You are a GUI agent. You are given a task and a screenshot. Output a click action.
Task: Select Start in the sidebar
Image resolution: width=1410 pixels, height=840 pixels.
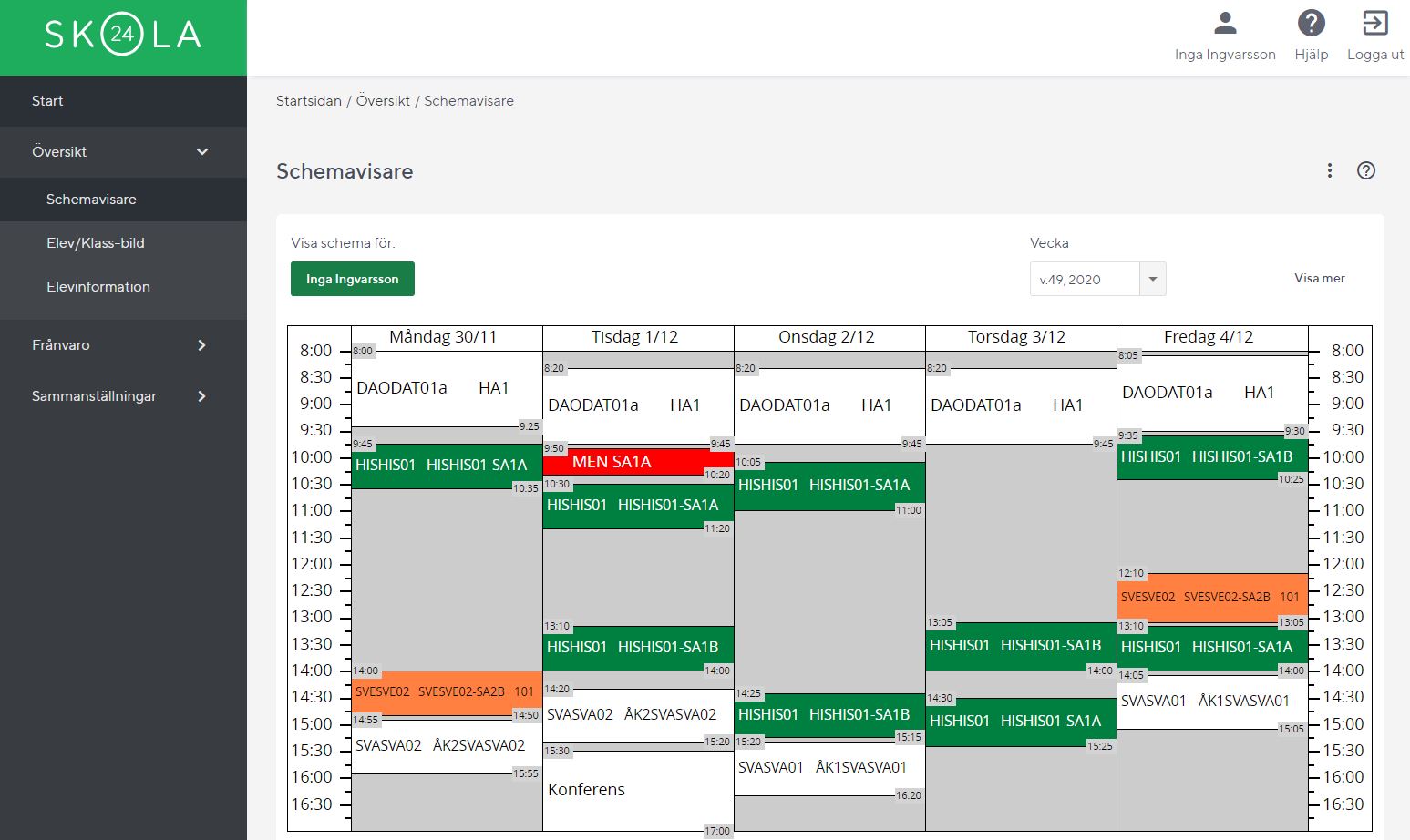coord(47,101)
